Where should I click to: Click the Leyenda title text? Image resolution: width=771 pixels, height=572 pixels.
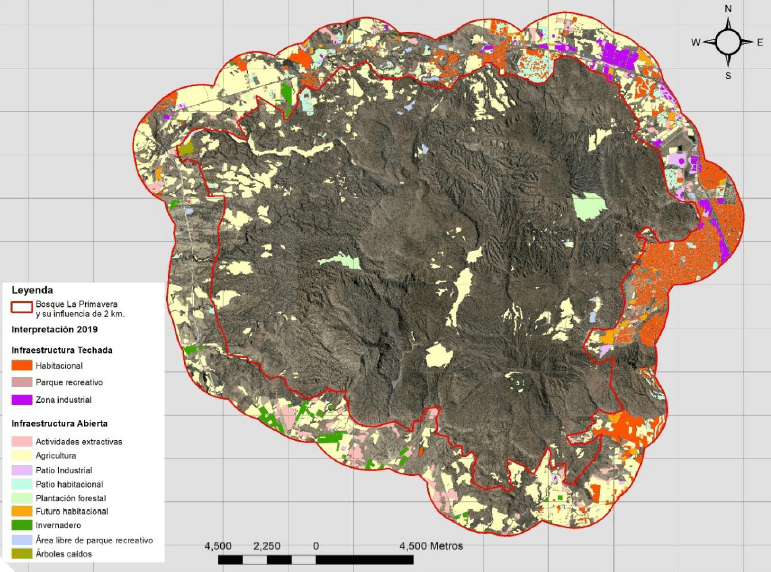coord(32,289)
